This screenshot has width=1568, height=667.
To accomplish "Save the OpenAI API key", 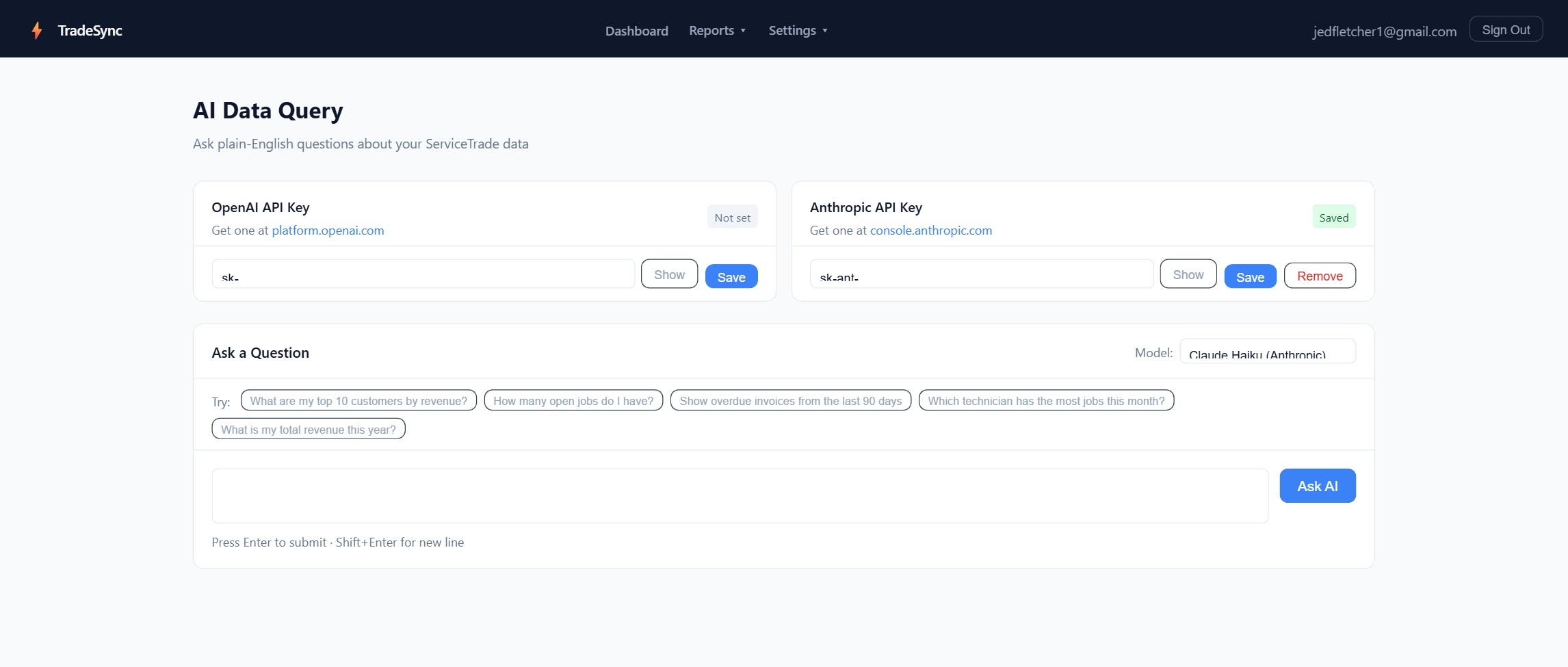I will [731, 276].
